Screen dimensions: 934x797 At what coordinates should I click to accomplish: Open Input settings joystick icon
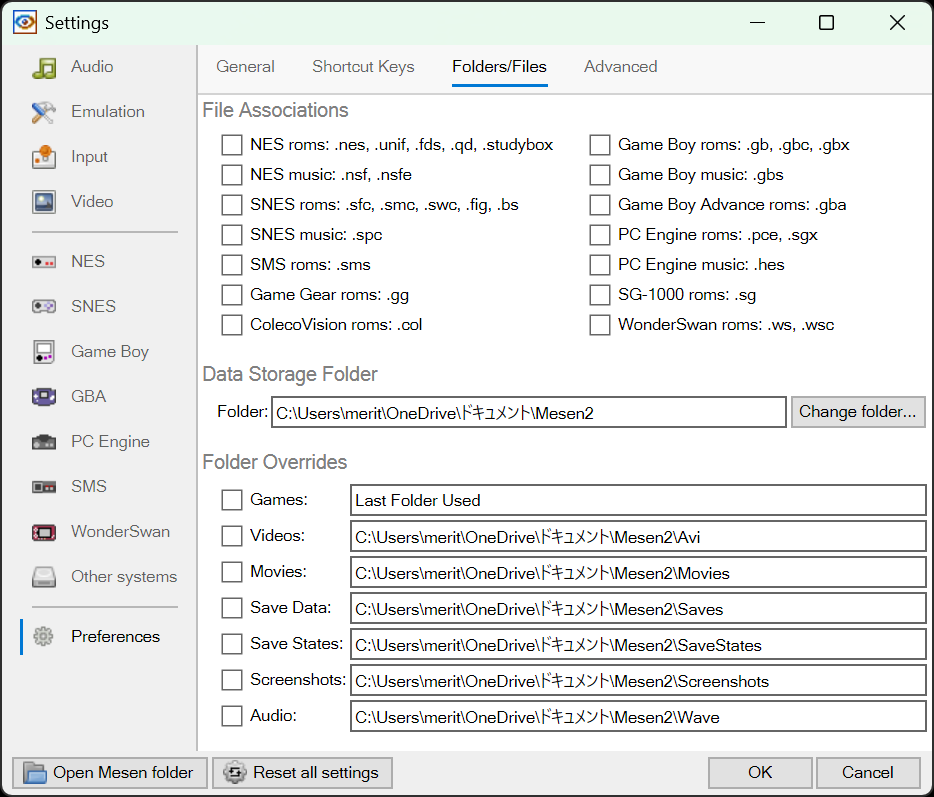click(x=44, y=157)
